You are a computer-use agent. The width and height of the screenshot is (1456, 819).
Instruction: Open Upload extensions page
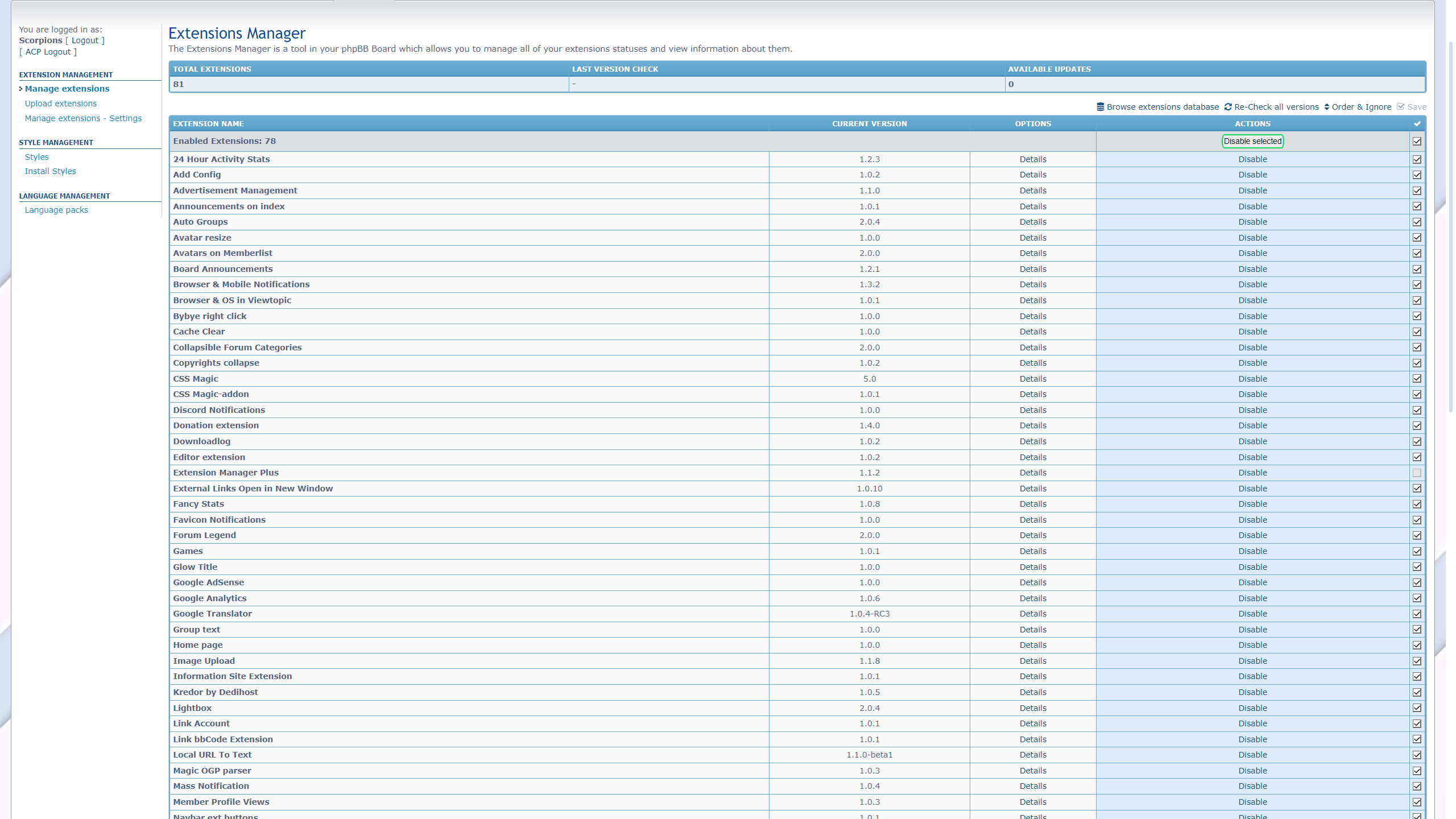[61, 103]
